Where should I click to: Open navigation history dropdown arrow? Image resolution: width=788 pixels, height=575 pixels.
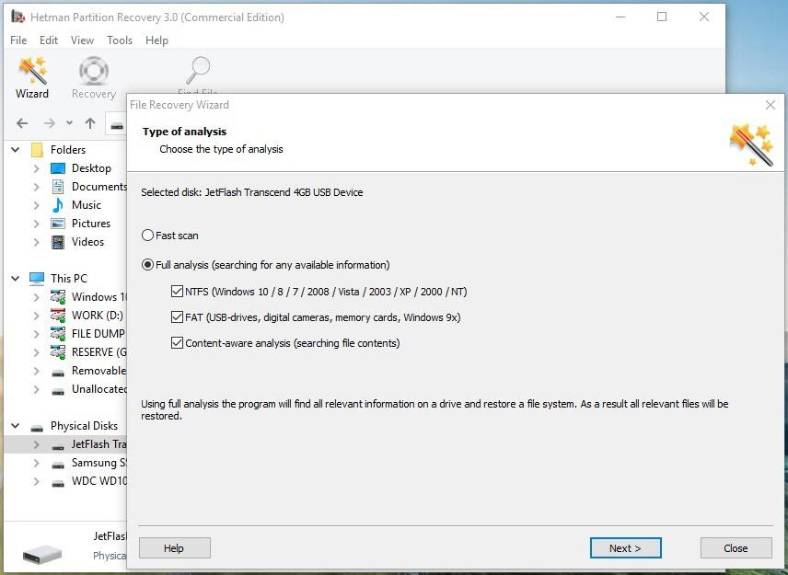[69, 123]
